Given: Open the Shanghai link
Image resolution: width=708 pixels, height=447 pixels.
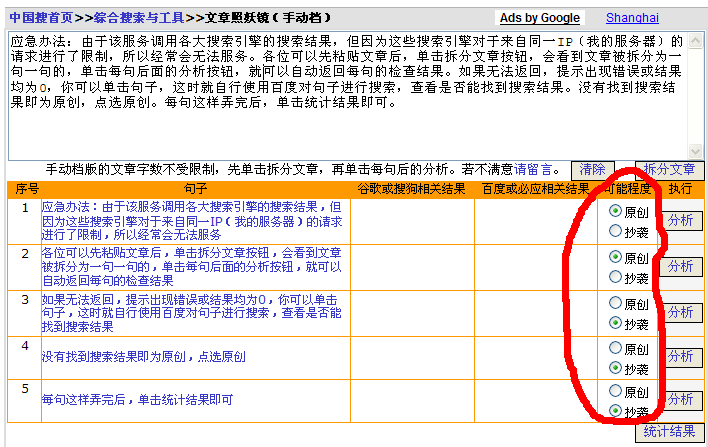Looking at the screenshot, I should coord(632,18).
